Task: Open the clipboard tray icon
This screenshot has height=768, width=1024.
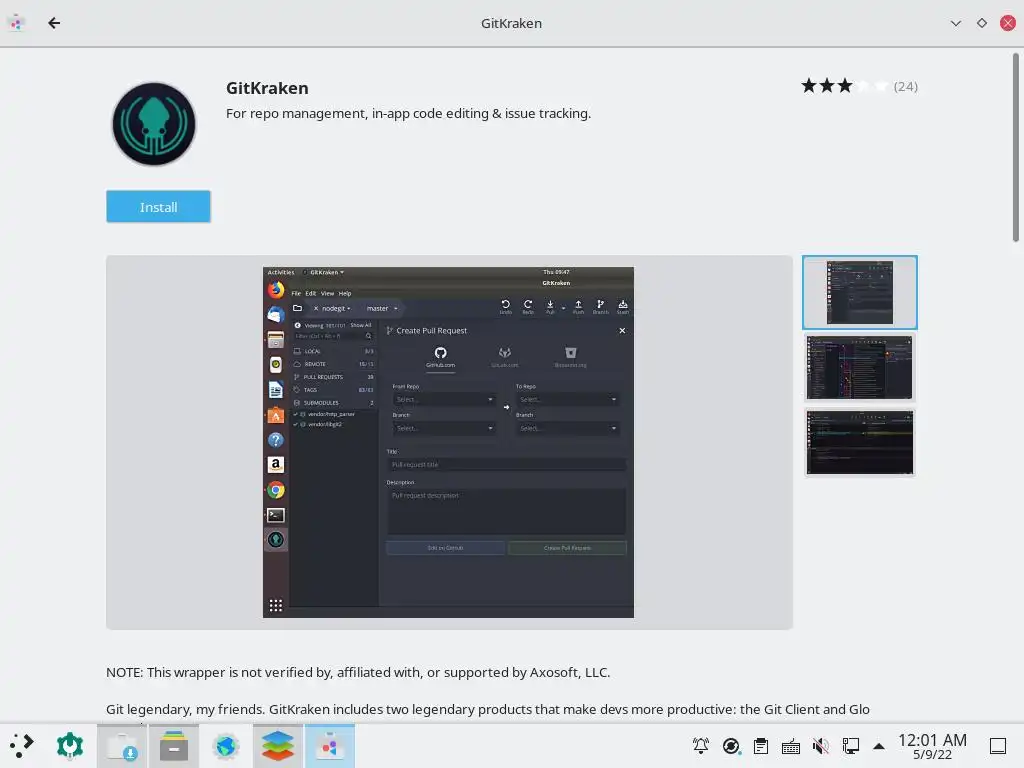Action: pyautogui.click(x=761, y=746)
